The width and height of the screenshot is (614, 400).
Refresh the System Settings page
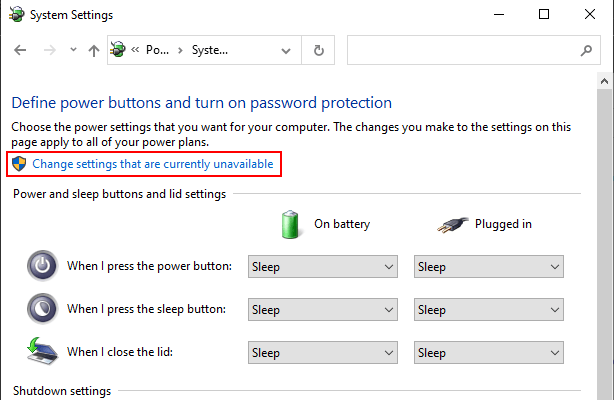coord(318,50)
